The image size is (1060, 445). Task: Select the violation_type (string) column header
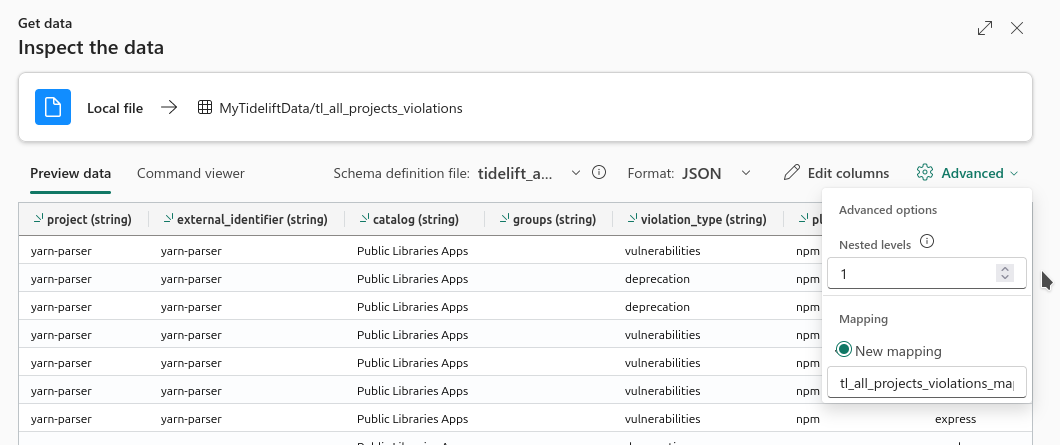tap(698, 219)
